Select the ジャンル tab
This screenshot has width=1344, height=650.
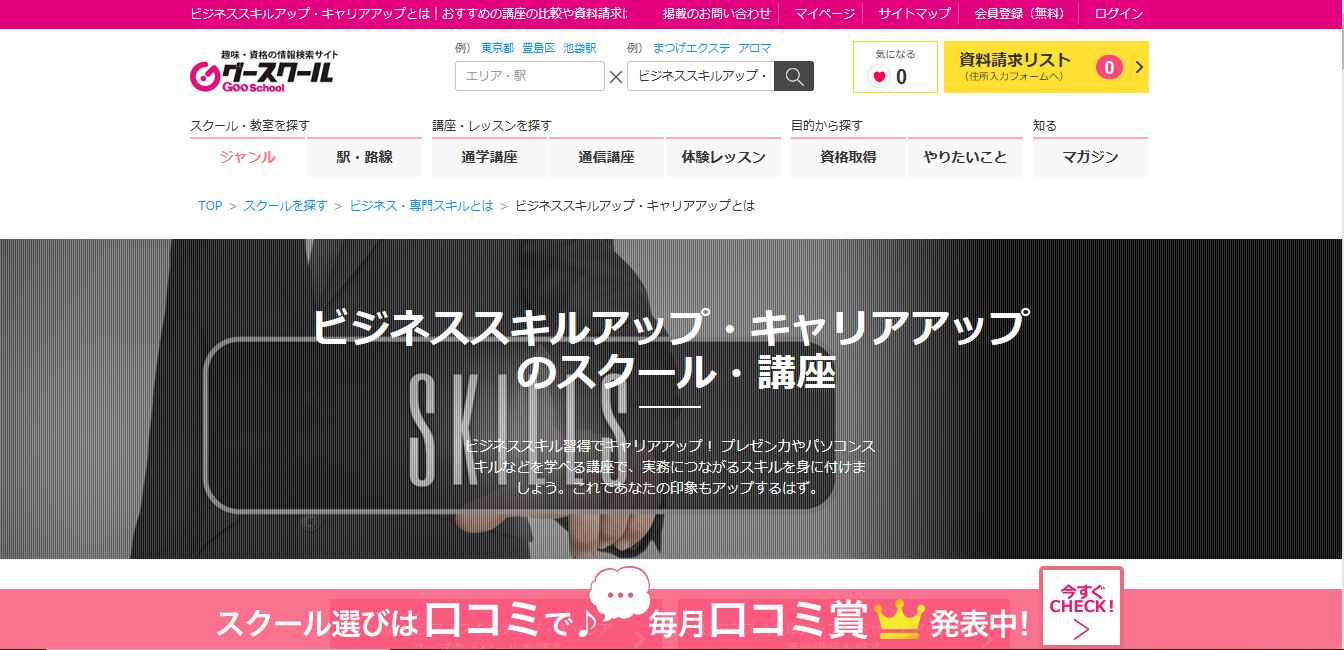tap(247, 157)
